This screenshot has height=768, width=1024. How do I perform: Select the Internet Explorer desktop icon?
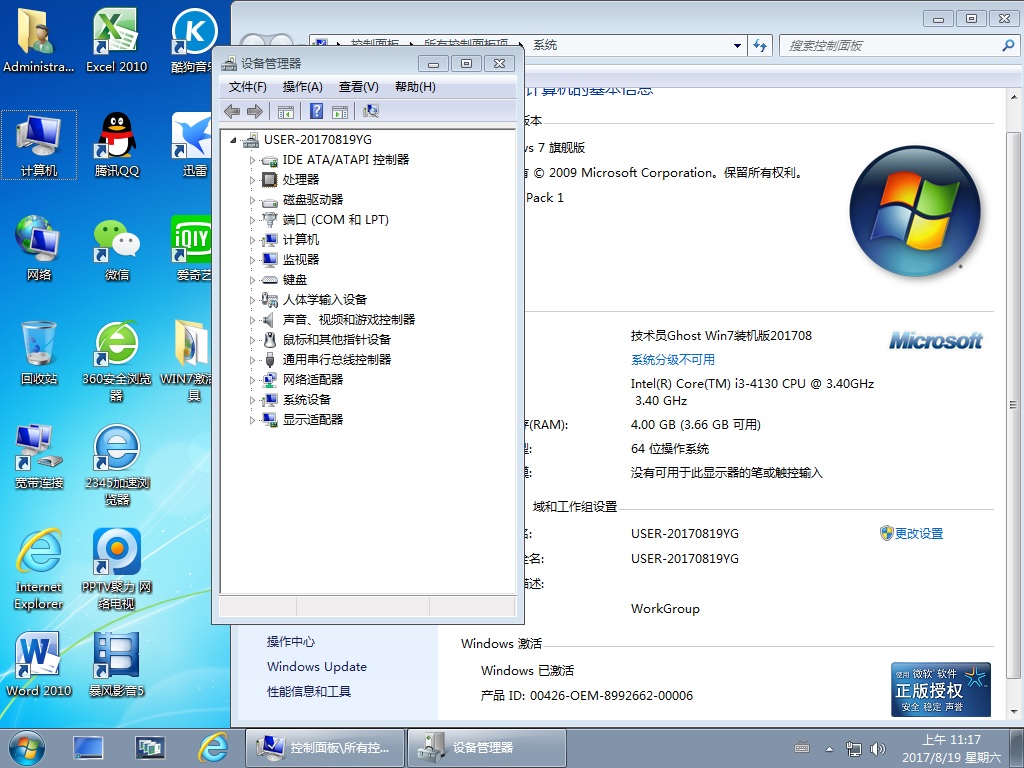pyautogui.click(x=39, y=569)
